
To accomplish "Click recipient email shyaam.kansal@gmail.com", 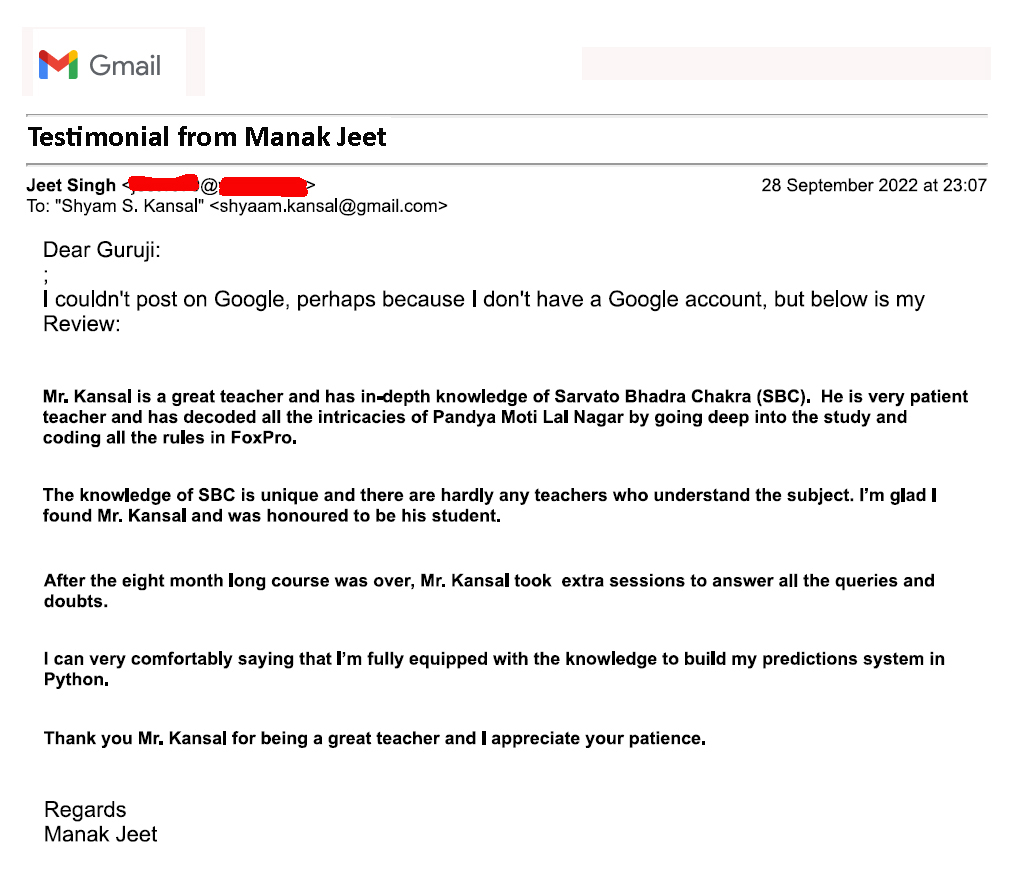I will click(x=329, y=207).
